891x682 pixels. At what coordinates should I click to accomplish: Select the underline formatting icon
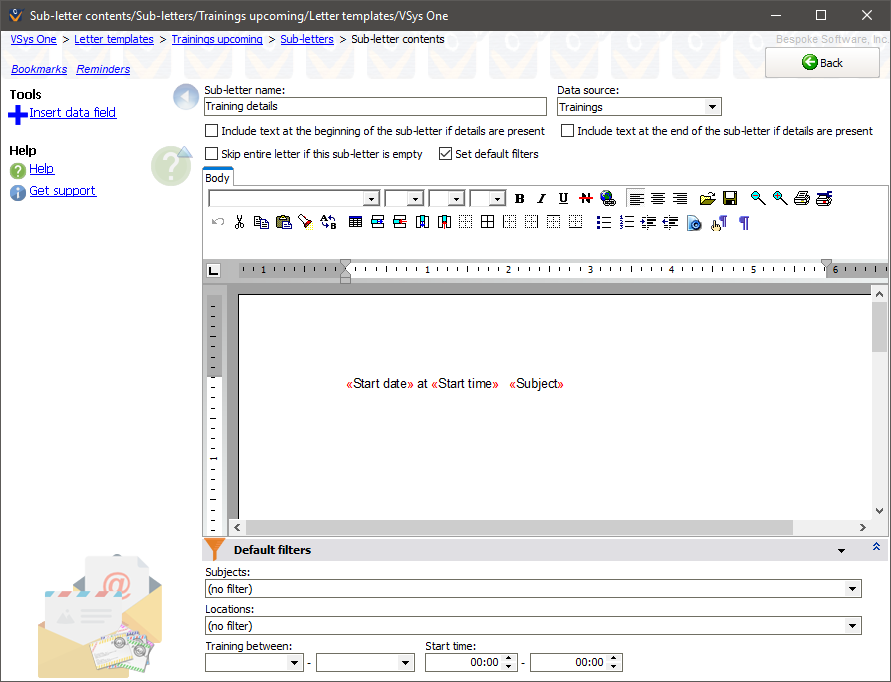(563, 198)
